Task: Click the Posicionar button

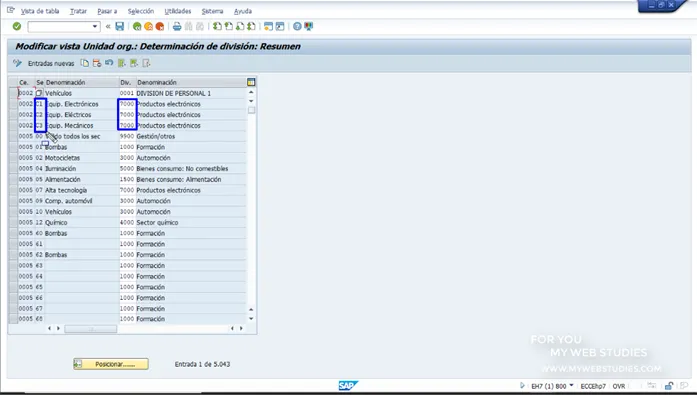Action: point(111,364)
